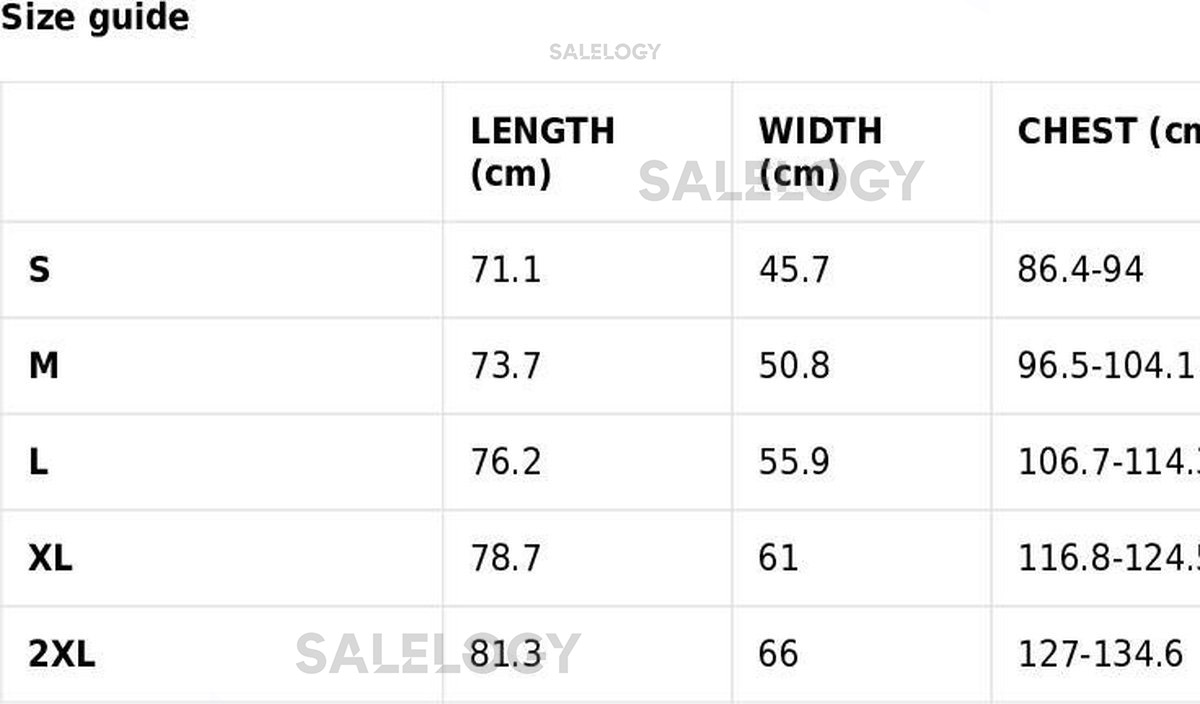Screen dimensions: 1200x704
Task: Click the L size row label
Action: [x=38, y=462]
